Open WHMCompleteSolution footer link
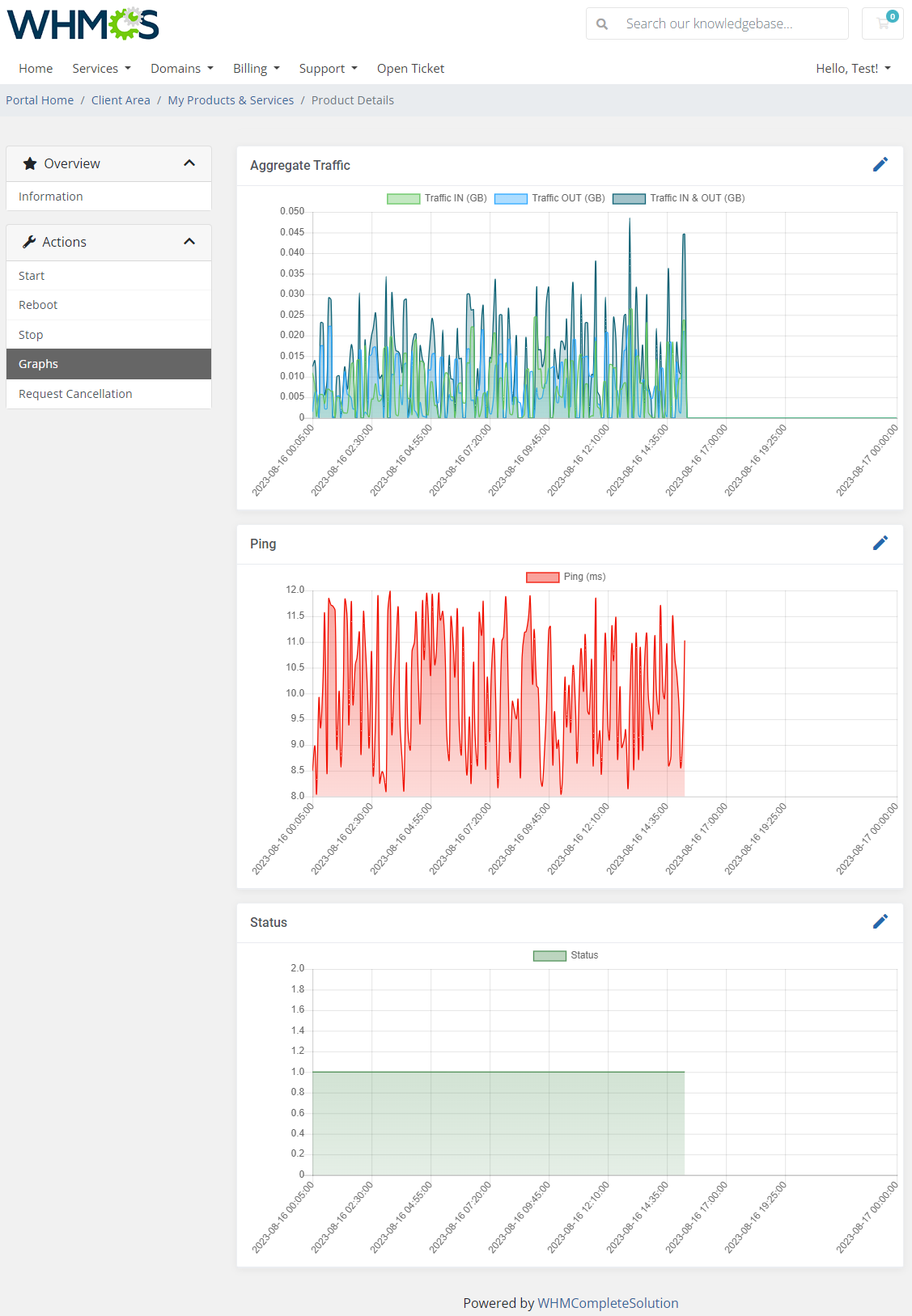The image size is (912, 1316). tap(608, 1303)
